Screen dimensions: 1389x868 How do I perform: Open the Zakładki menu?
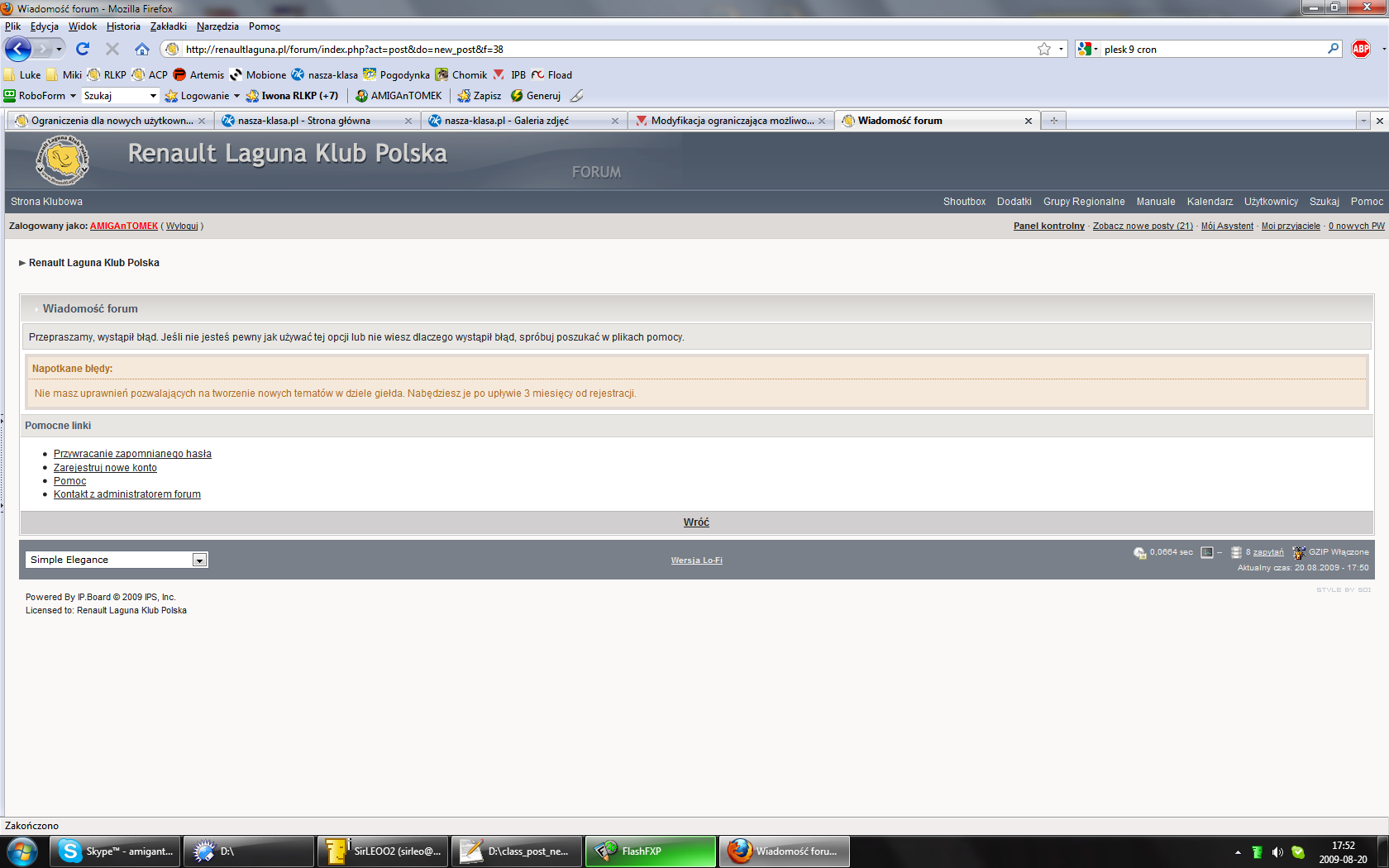coord(168,26)
